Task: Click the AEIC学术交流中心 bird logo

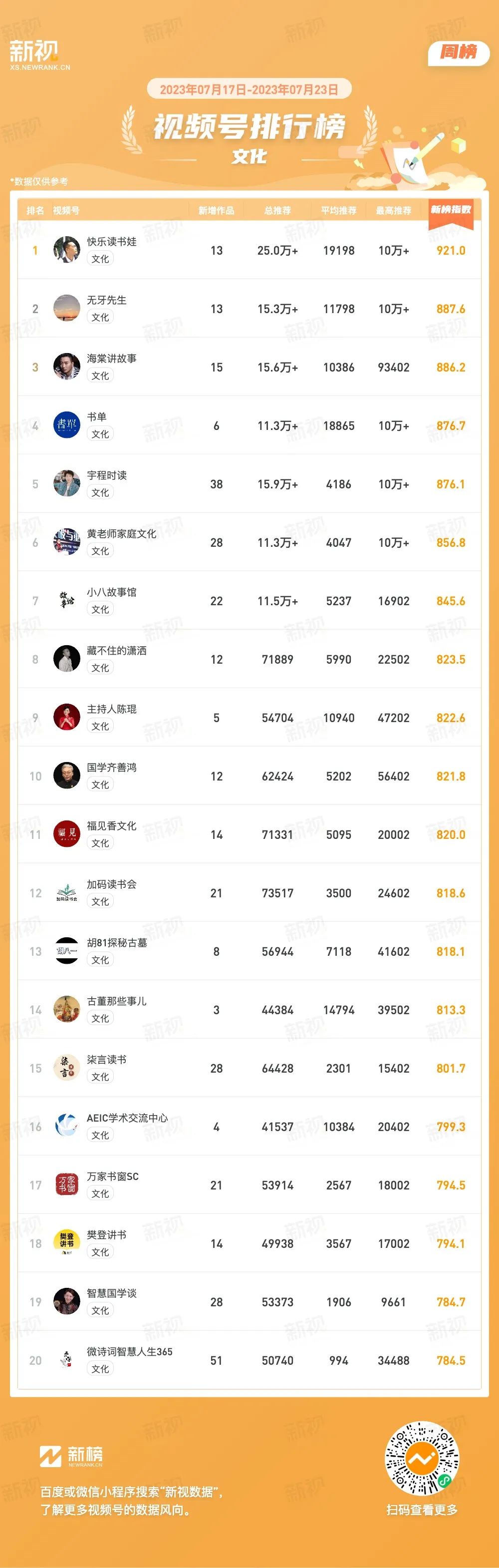Action: 66,1126
